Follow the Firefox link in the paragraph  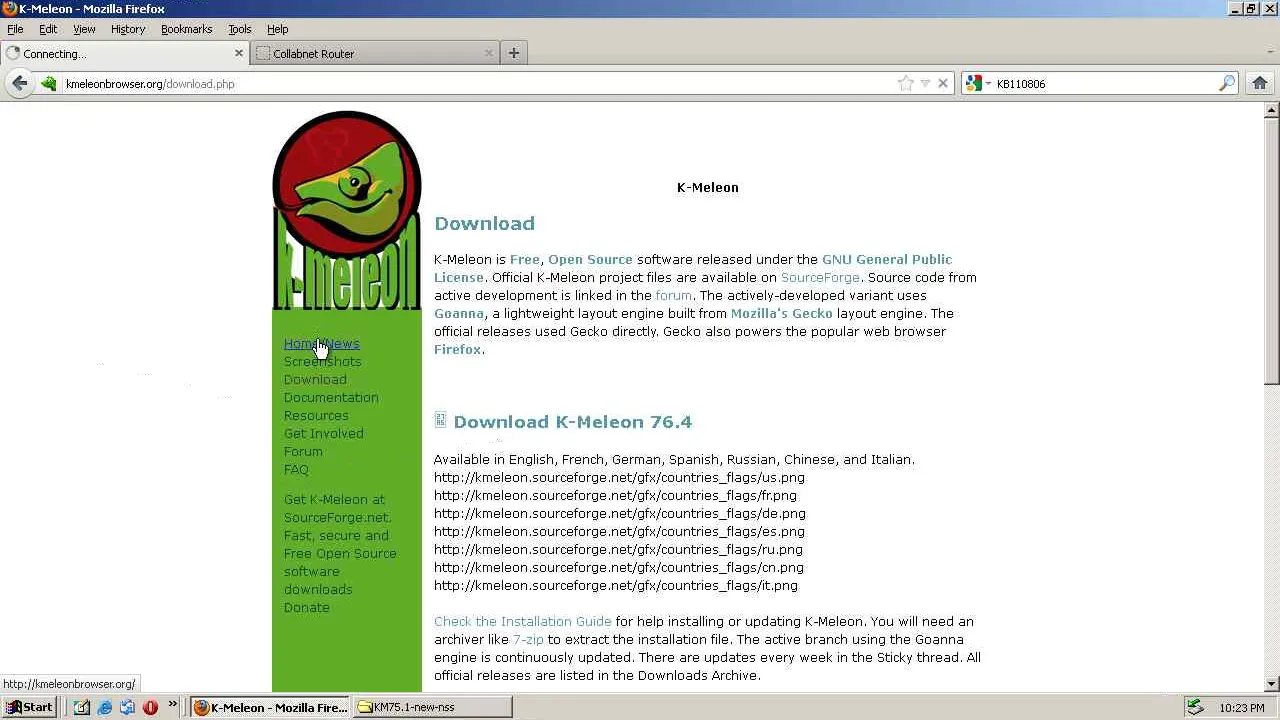click(457, 350)
